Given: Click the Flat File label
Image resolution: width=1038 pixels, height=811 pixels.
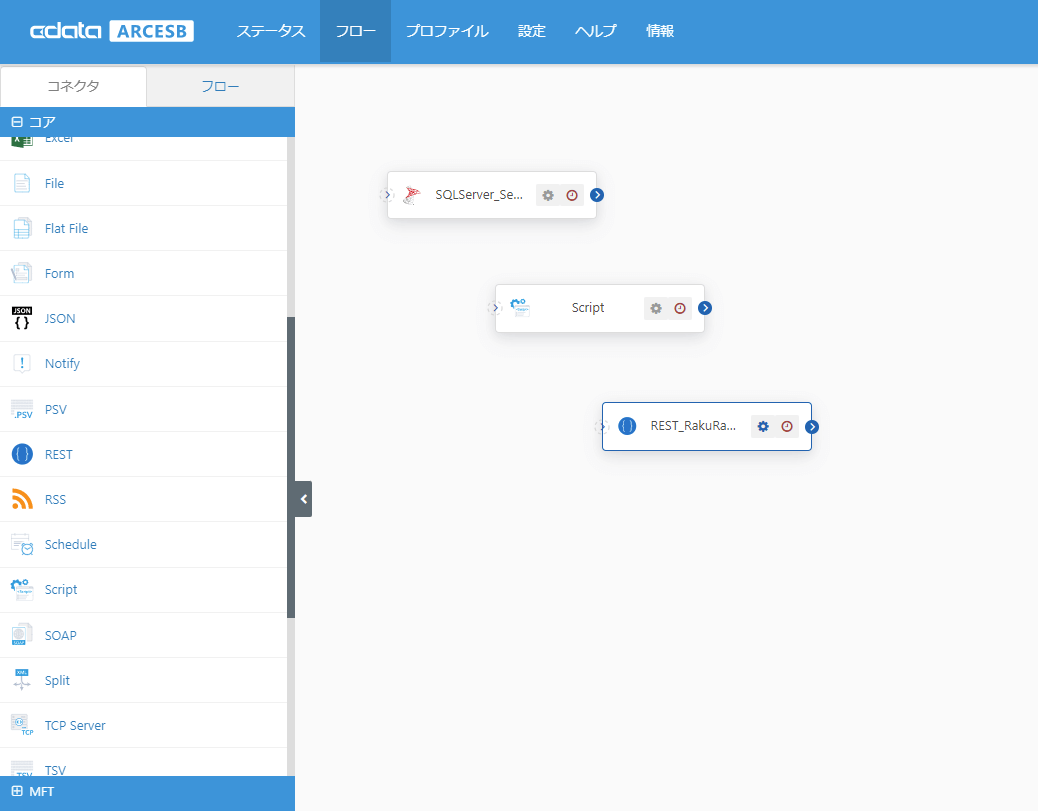Looking at the screenshot, I should [66, 228].
